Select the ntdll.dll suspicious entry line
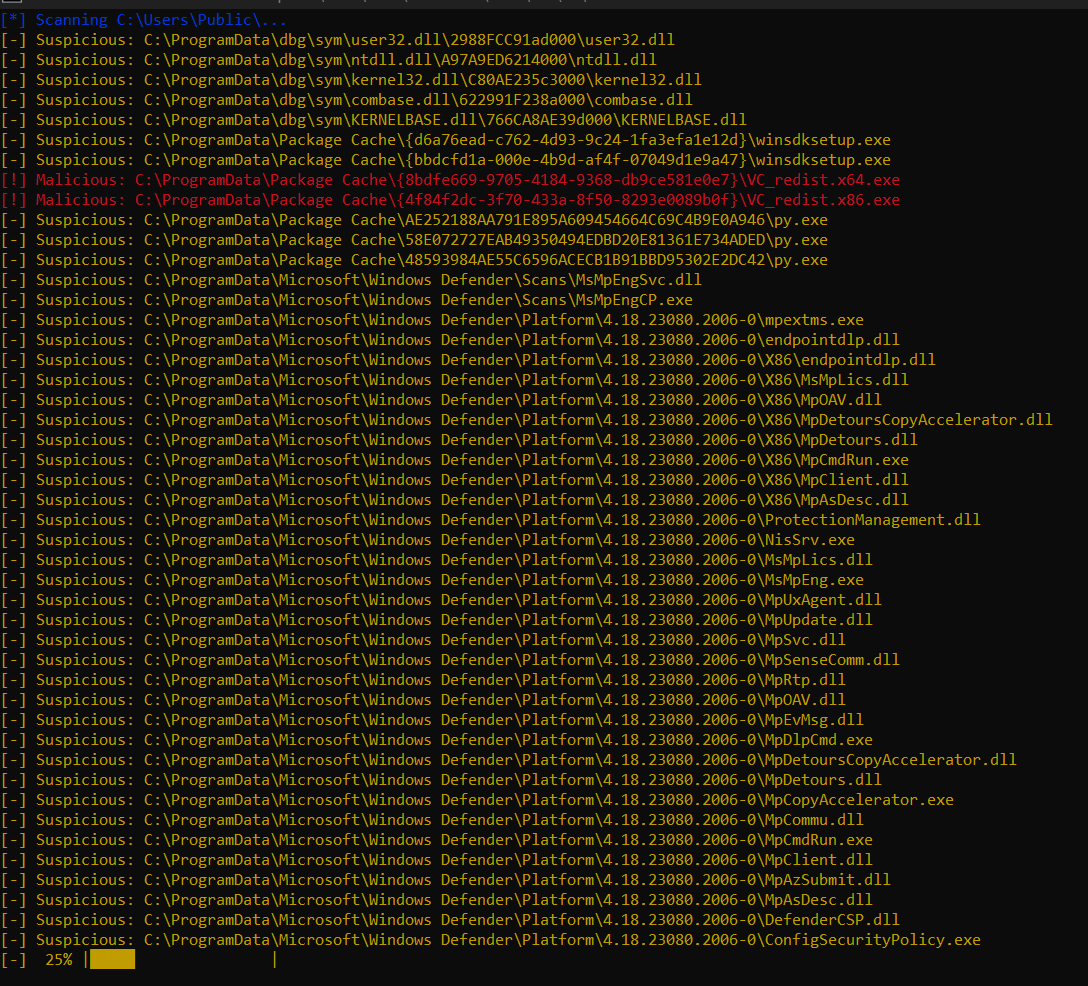The height and width of the screenshot is (986, 1088). [x=328, y=60]
